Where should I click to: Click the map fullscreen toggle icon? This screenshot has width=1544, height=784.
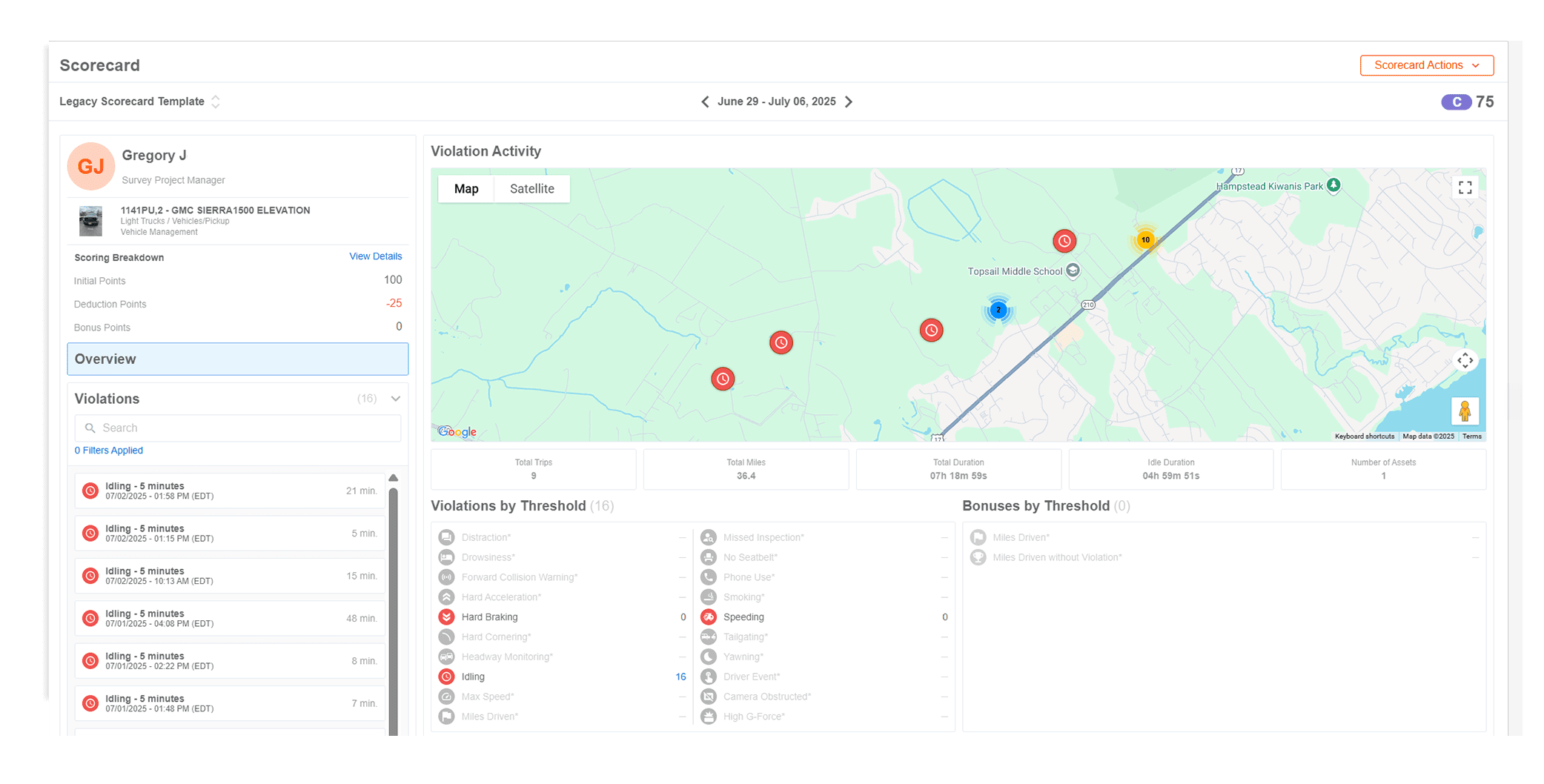[x=1465, y=187]
